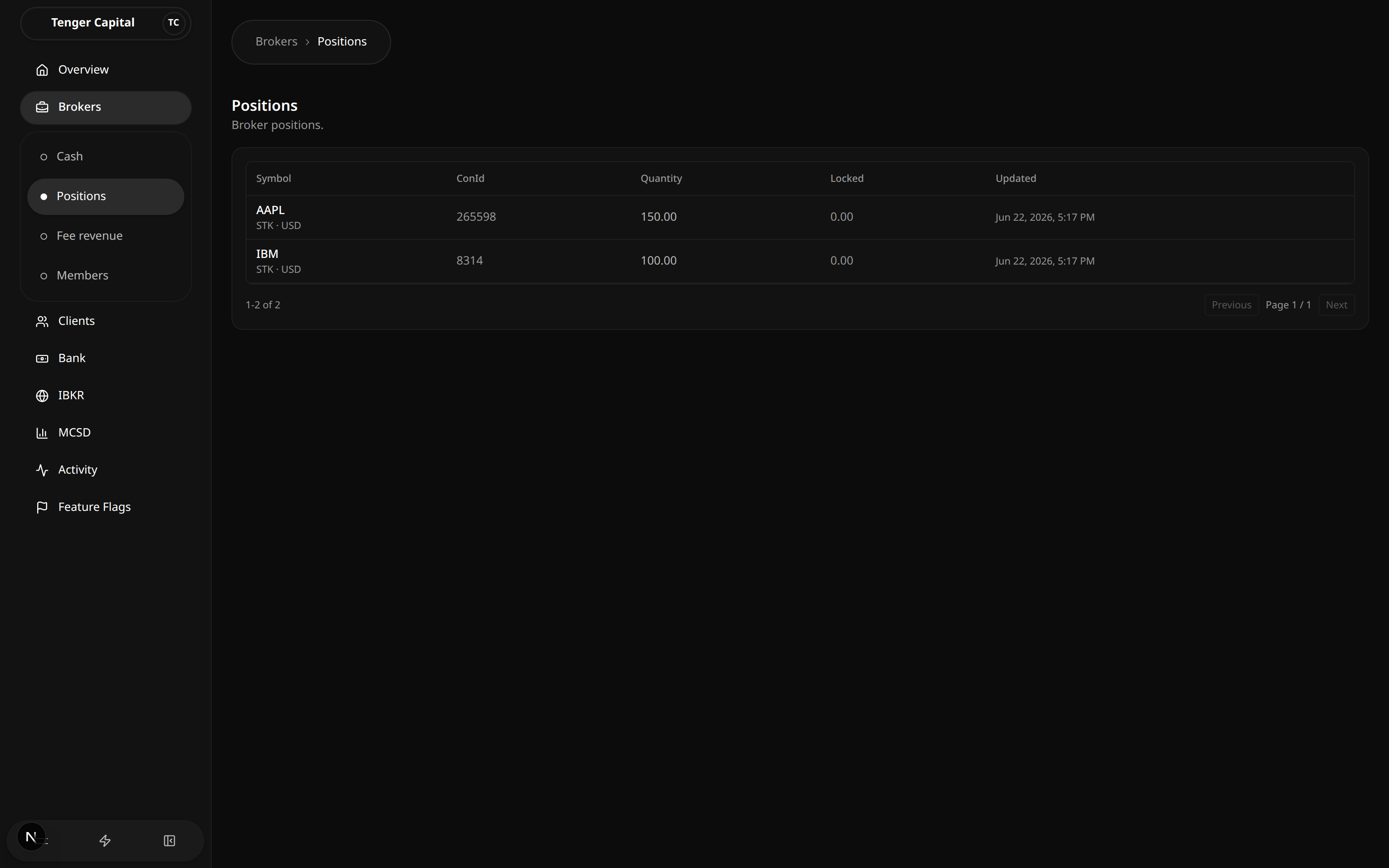Click the AAPL row locked value 0.00
This screenshot has width=1389, height=868.
(841, 217)
